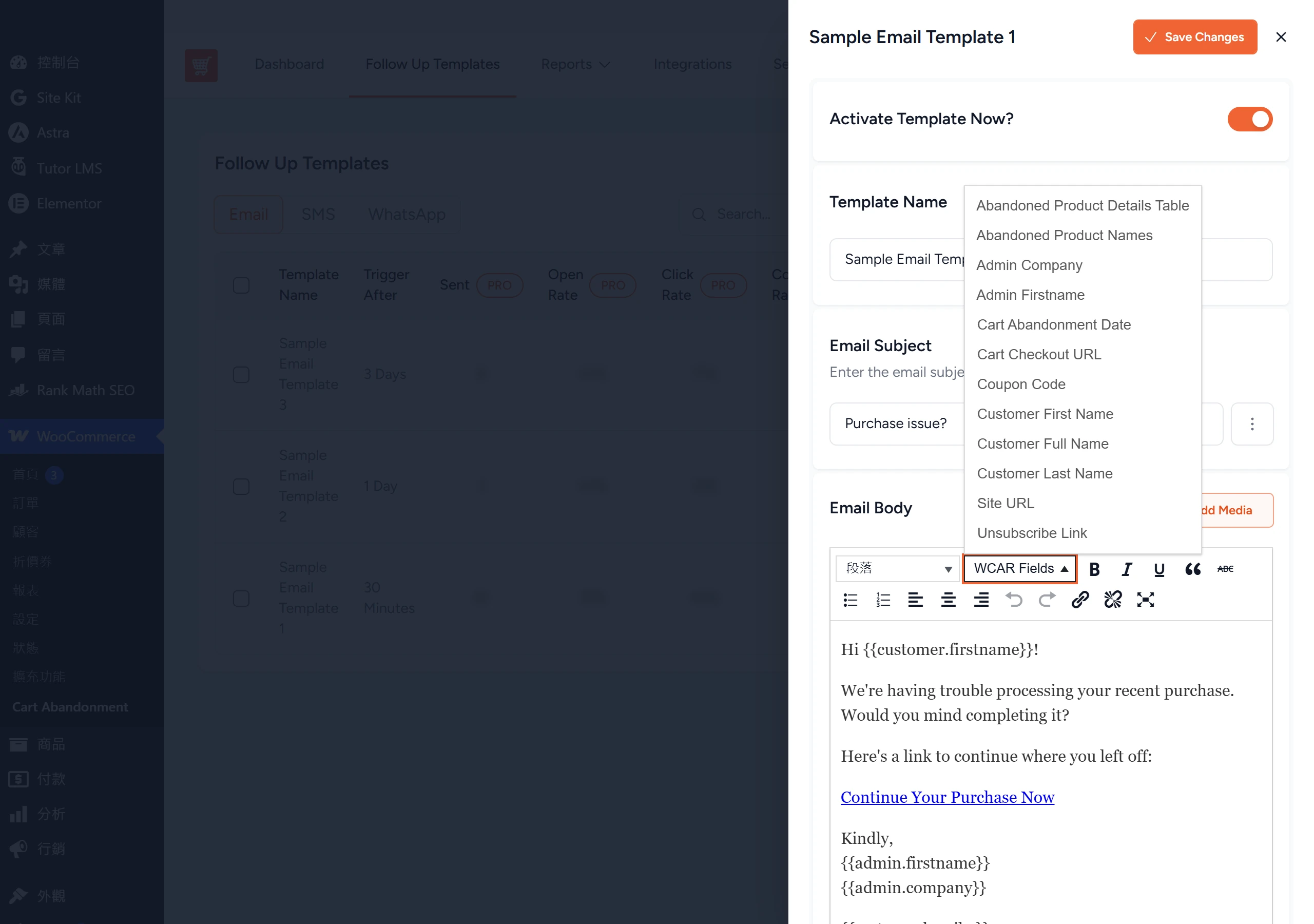Expand the Reports dropdown menu
Image resolution: width=1314 pixels, height=924 pixels.
pyautogui.click(x=576, y=64)
